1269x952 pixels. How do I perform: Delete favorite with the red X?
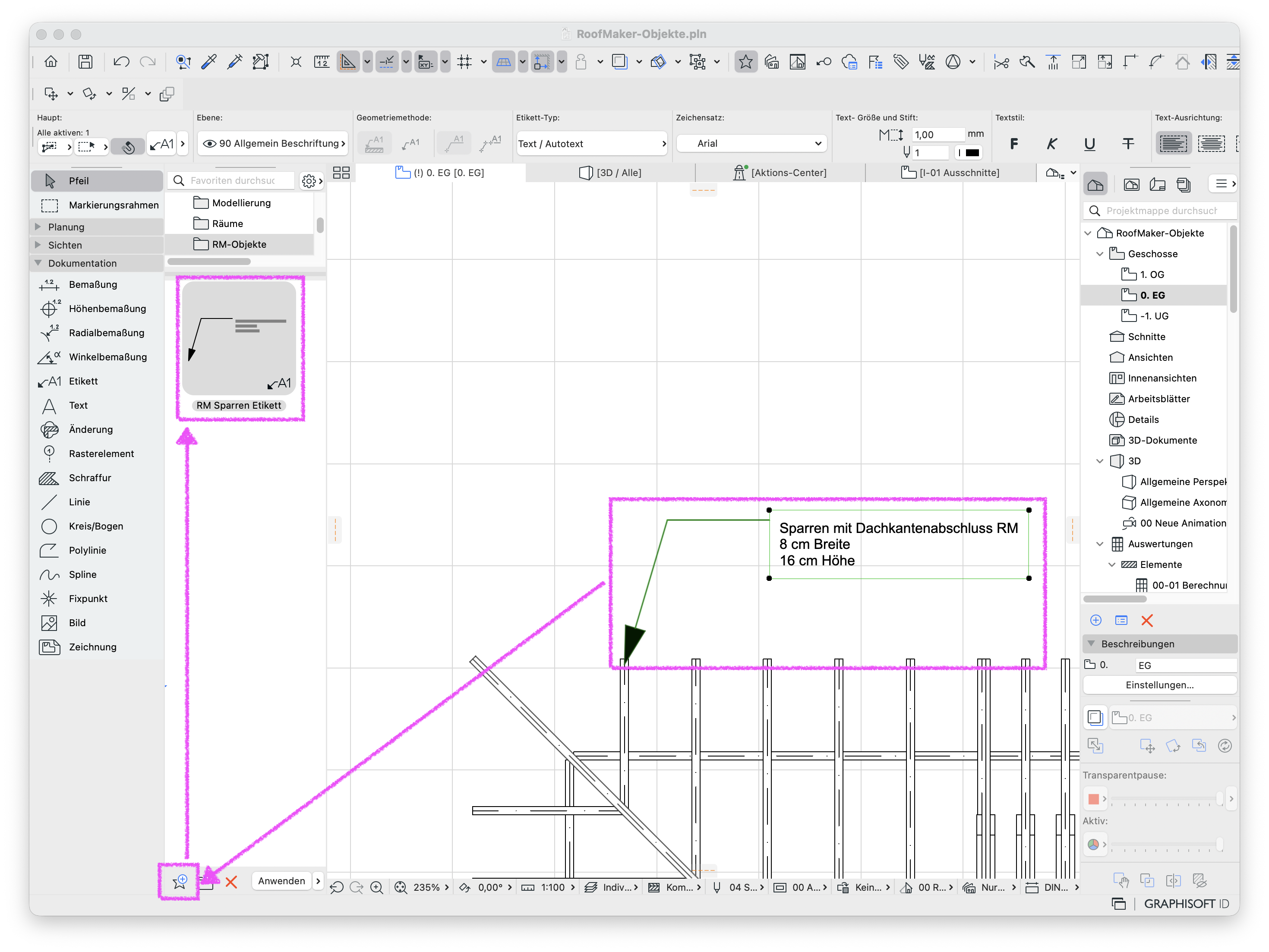231,882
